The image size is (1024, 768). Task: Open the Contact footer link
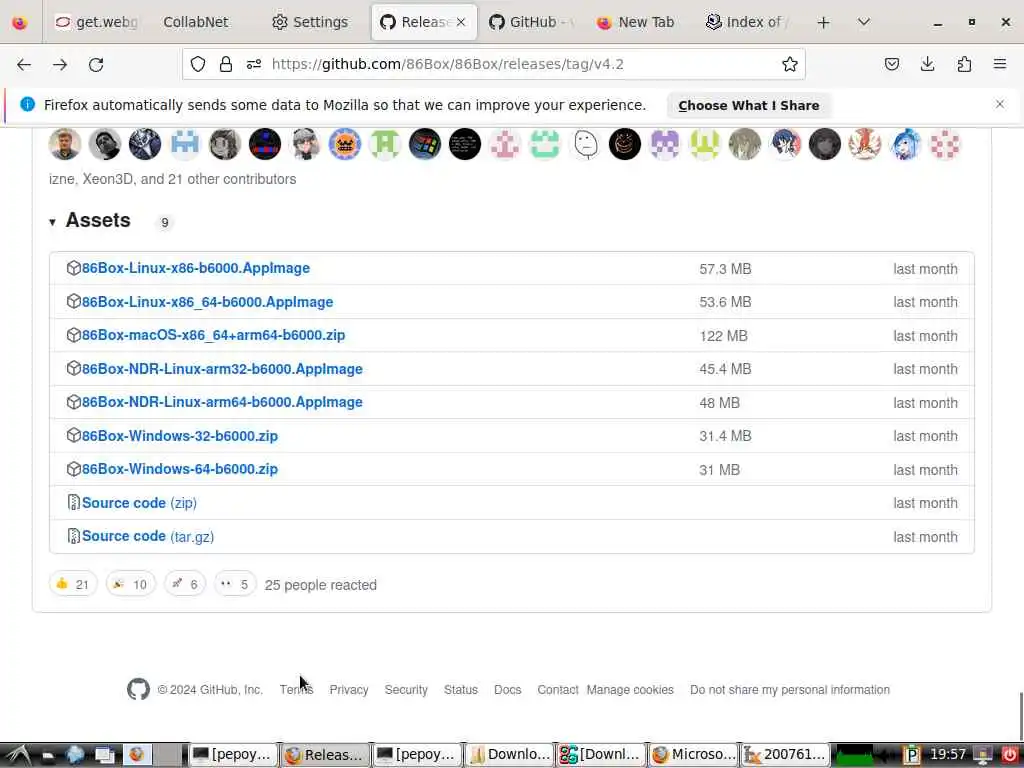point(558,690)
